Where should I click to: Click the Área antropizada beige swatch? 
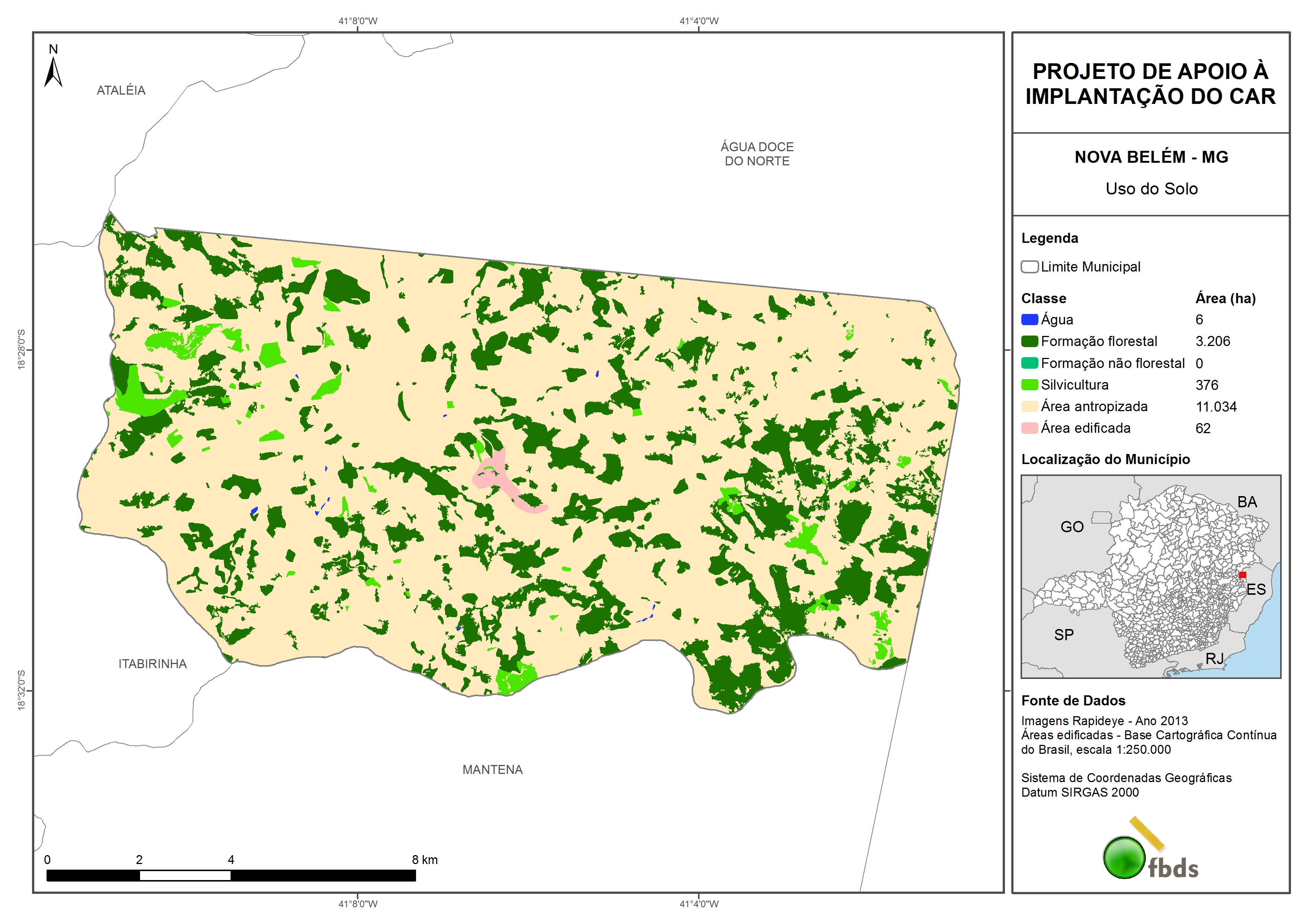(x=1029, y=406)
